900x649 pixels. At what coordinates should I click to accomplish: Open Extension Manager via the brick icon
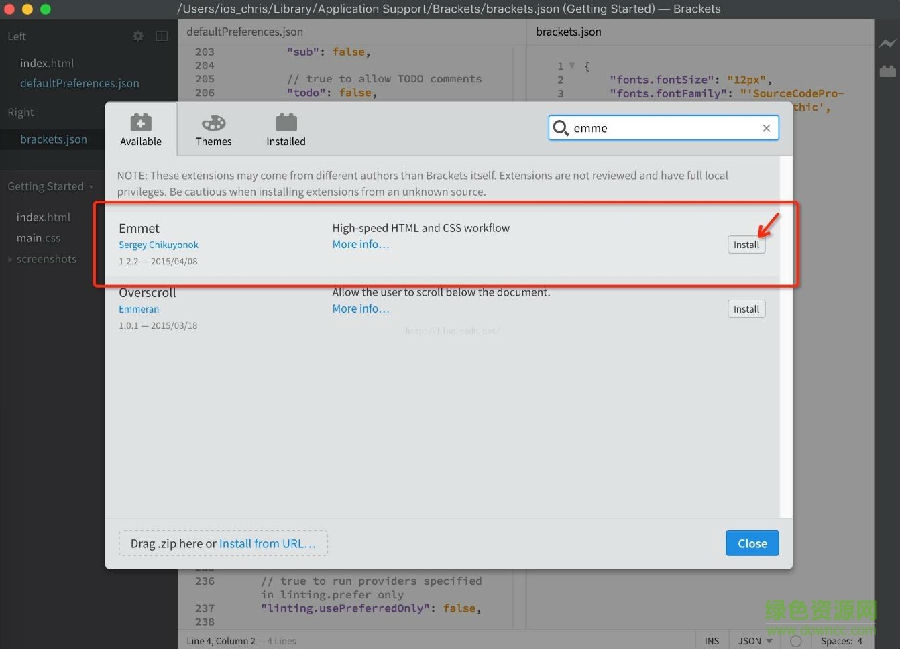click(x=886, y=71)
